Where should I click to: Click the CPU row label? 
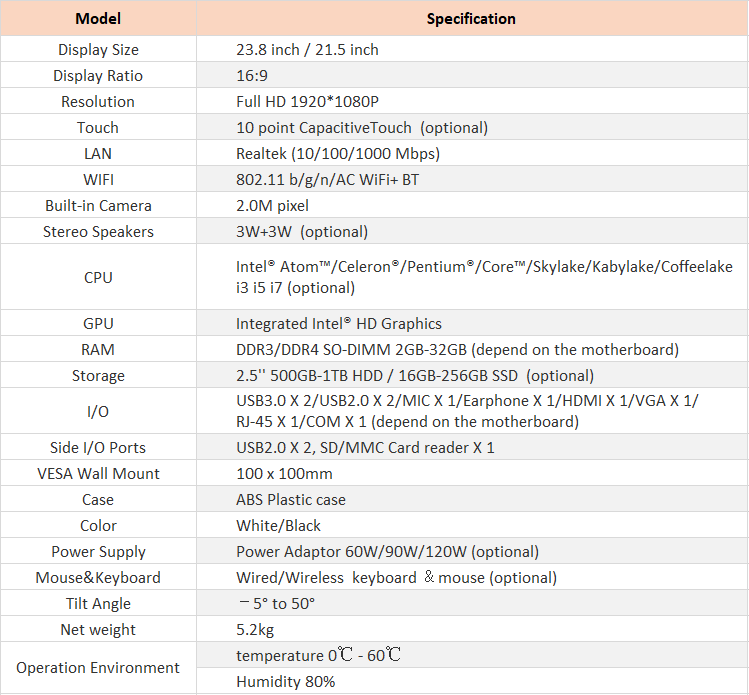pos(98,278)
